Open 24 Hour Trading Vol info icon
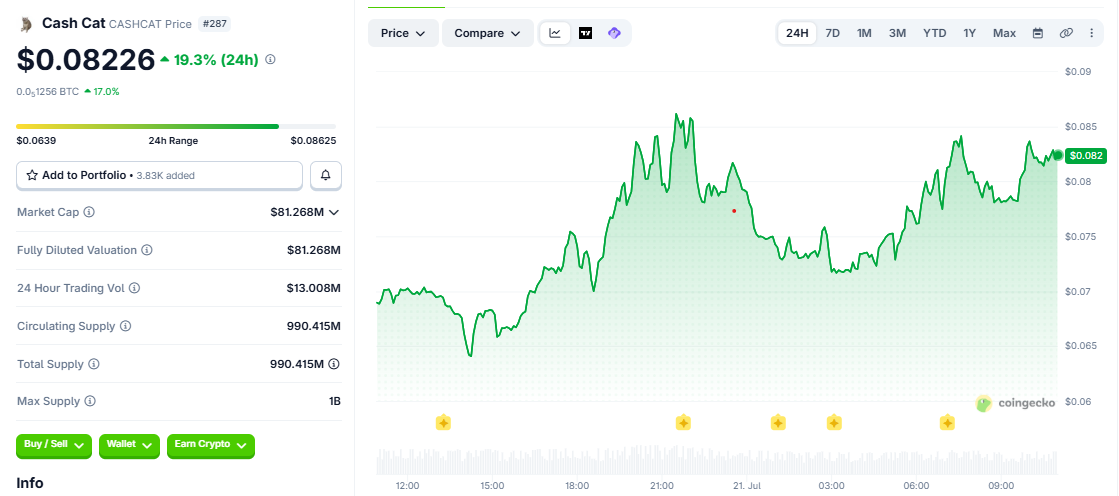 pyautogui.click(x=134, y=288)
